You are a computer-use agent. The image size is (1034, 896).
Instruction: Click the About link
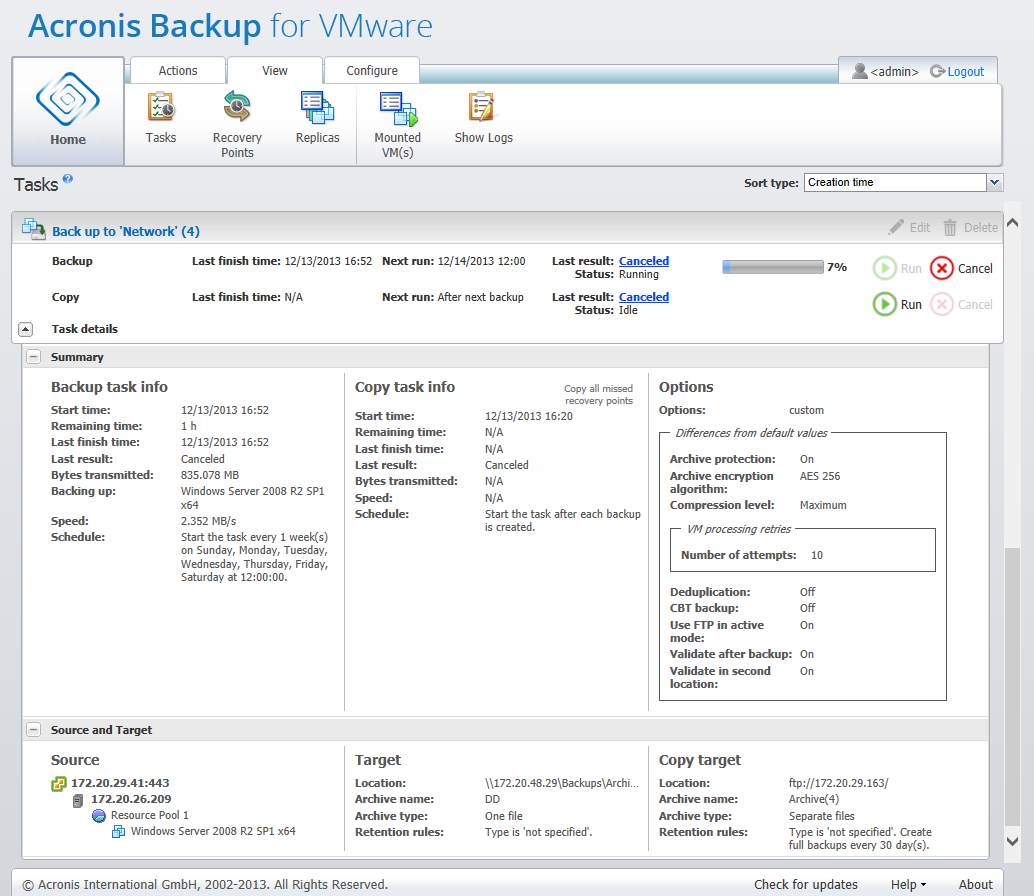(x=975, y=885)
